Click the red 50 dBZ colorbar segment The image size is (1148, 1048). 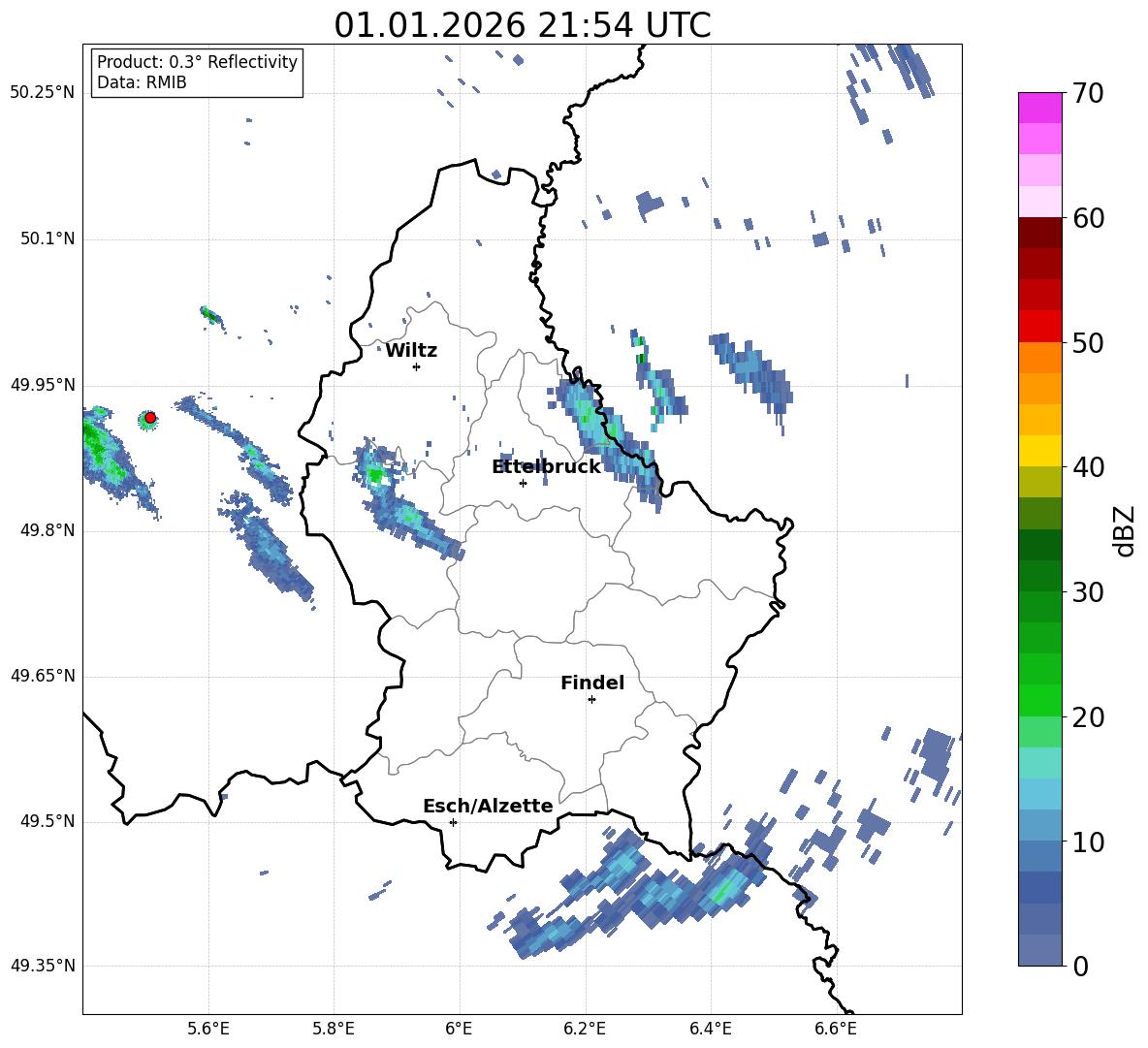point(1040,327)
